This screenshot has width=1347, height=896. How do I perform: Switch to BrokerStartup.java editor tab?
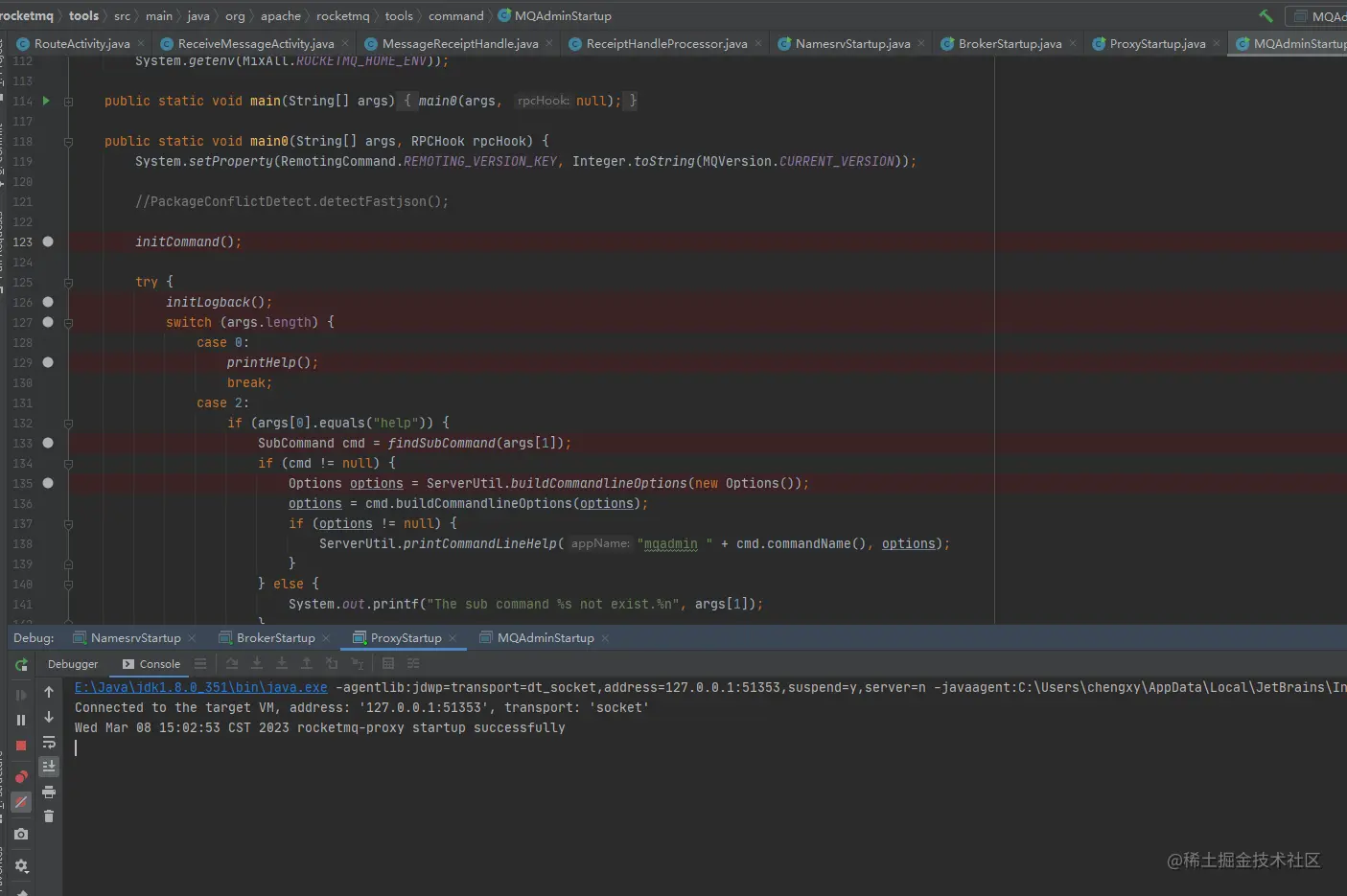click(1010, 43)
